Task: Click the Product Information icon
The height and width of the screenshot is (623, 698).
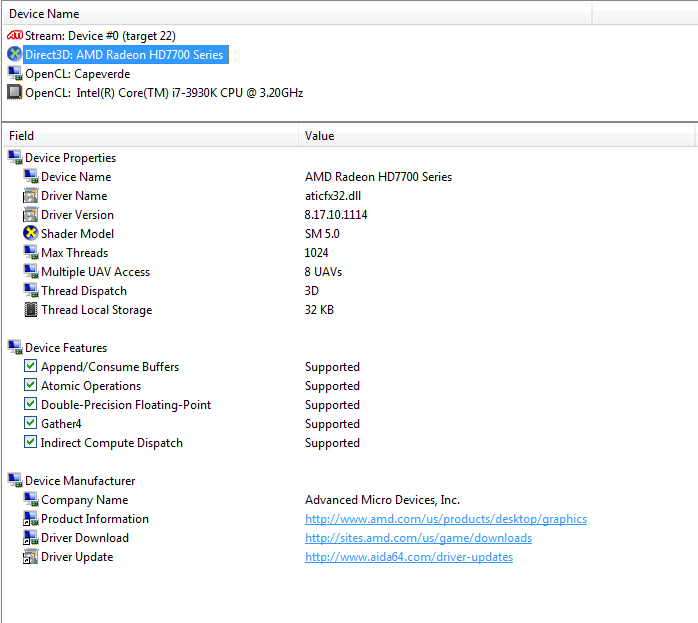Action: pyautogui.click(x=31, y=518)
